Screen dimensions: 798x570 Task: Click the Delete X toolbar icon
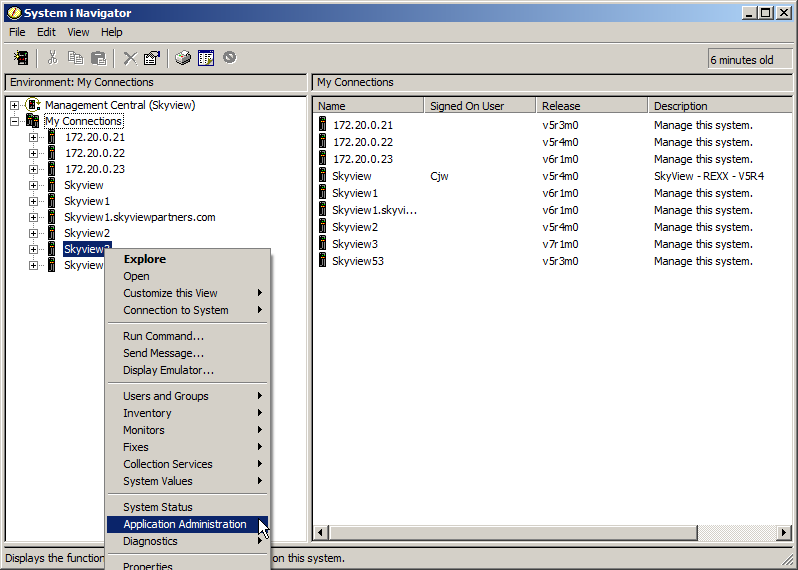tap(130, 58)
